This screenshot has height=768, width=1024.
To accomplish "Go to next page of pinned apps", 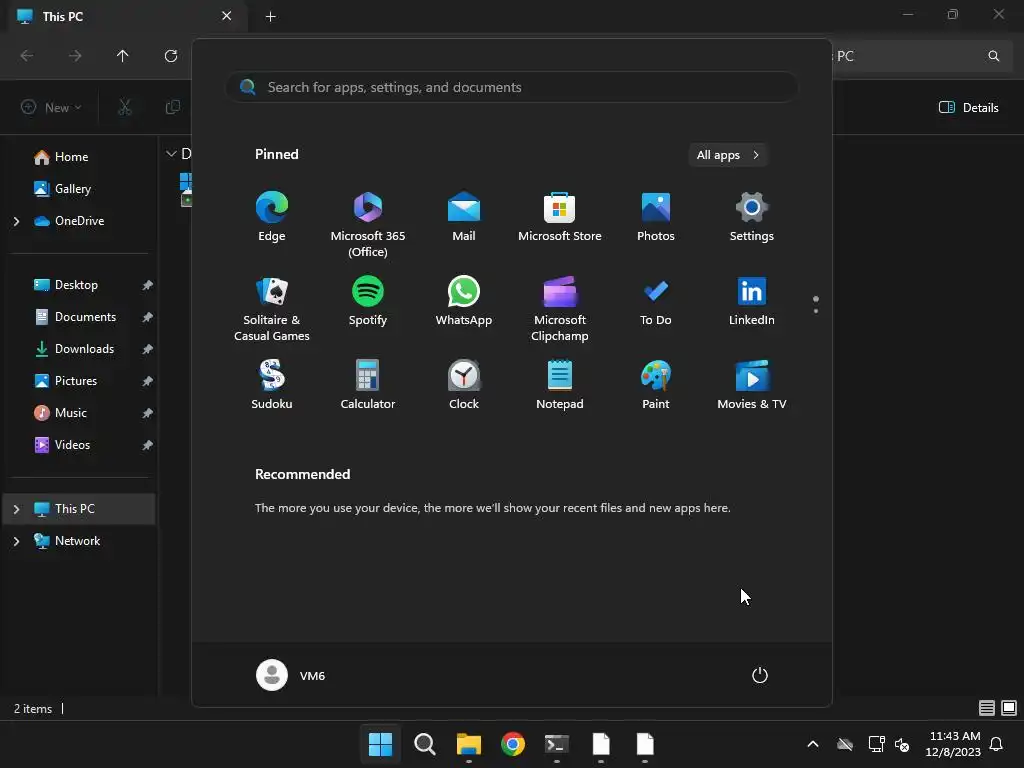I will 816,311.
